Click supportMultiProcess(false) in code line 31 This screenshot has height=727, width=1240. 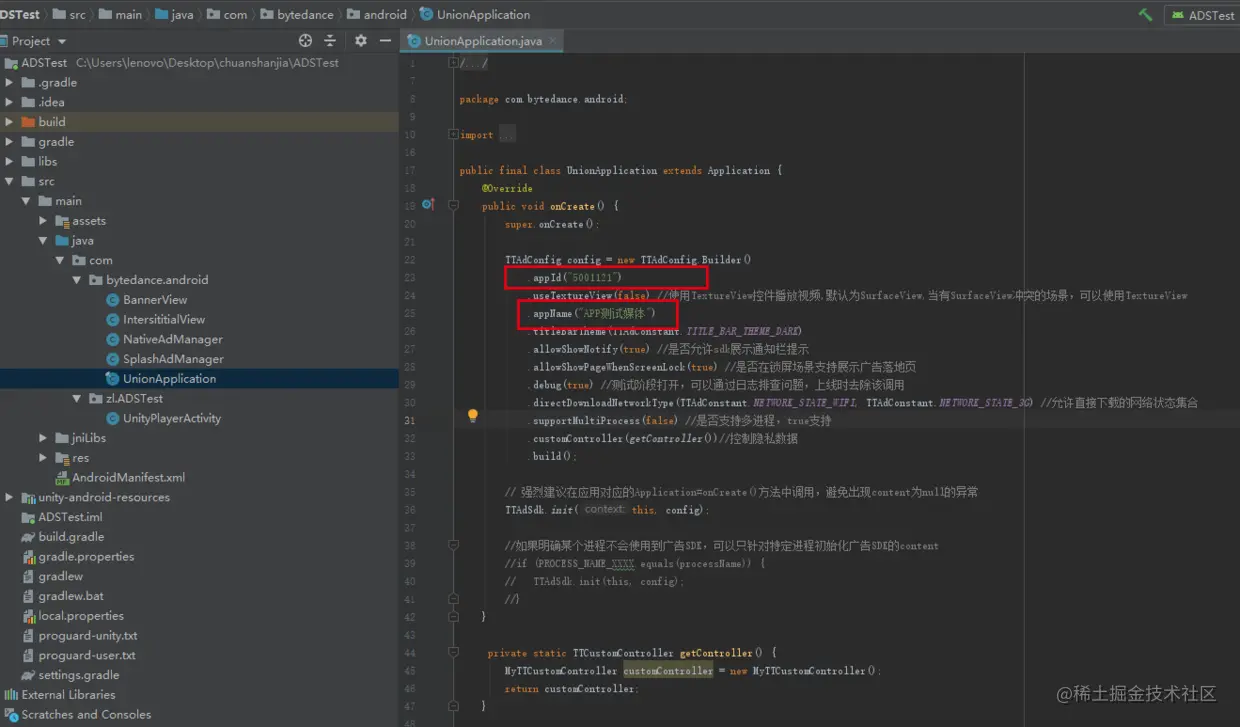[606, 421]
